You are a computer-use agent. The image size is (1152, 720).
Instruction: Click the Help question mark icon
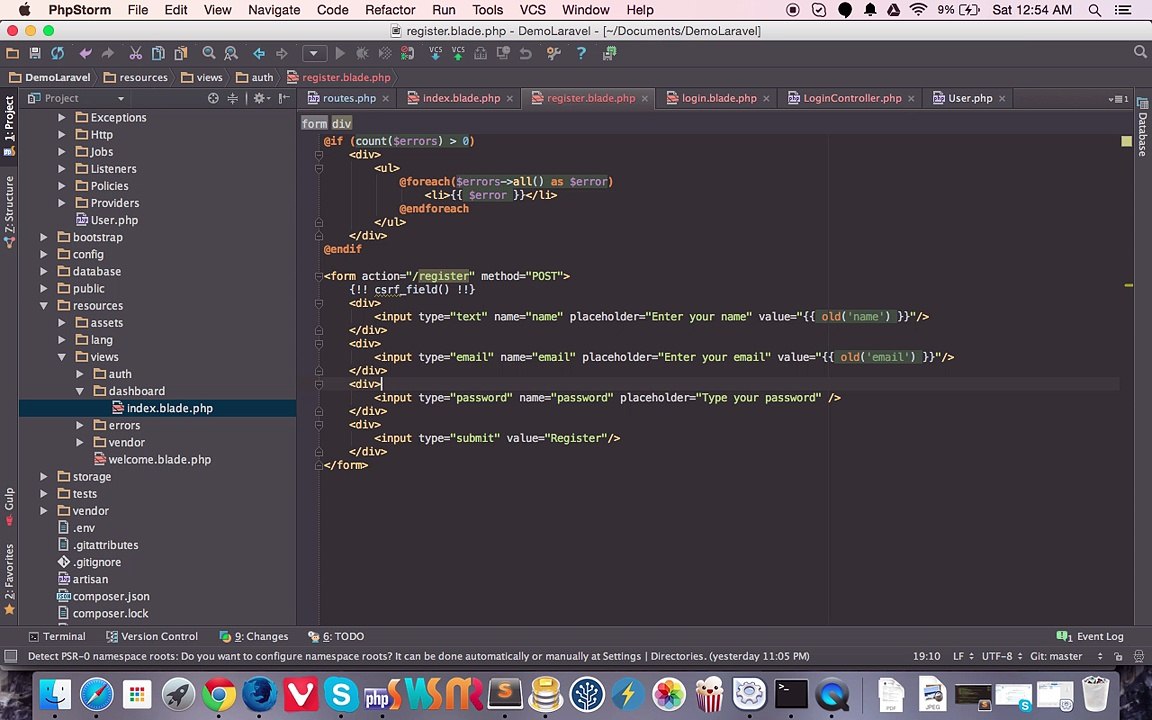click(581, 53)
